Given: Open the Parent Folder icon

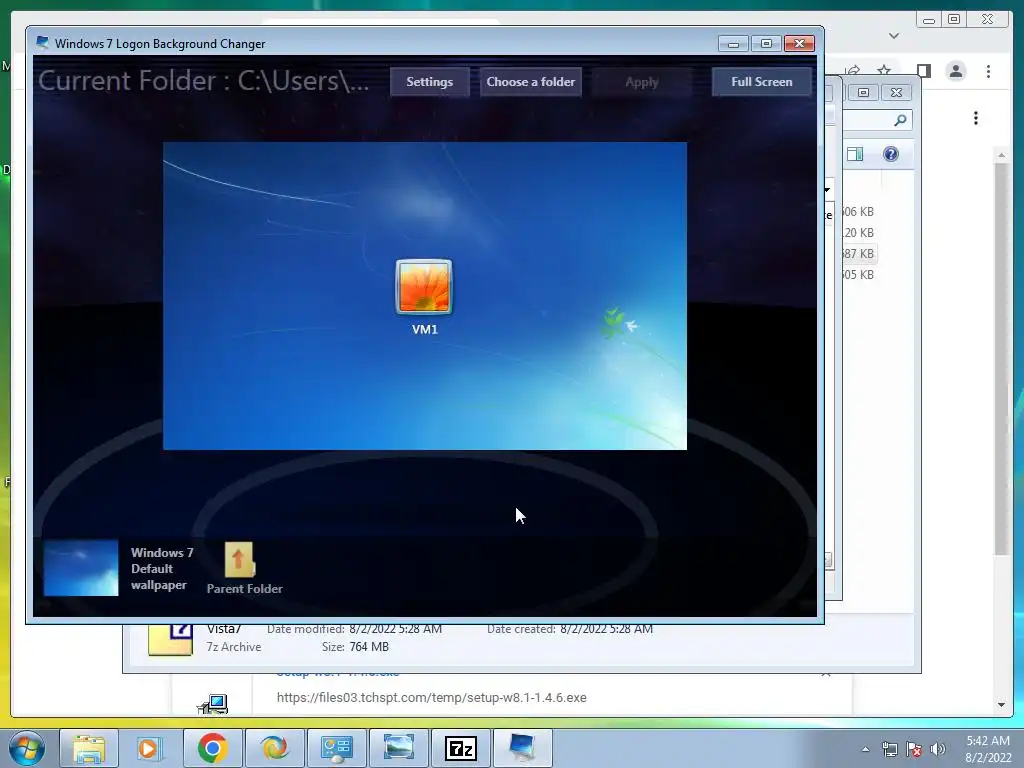Looking at the screenshot, I should [x=240, y=560].
